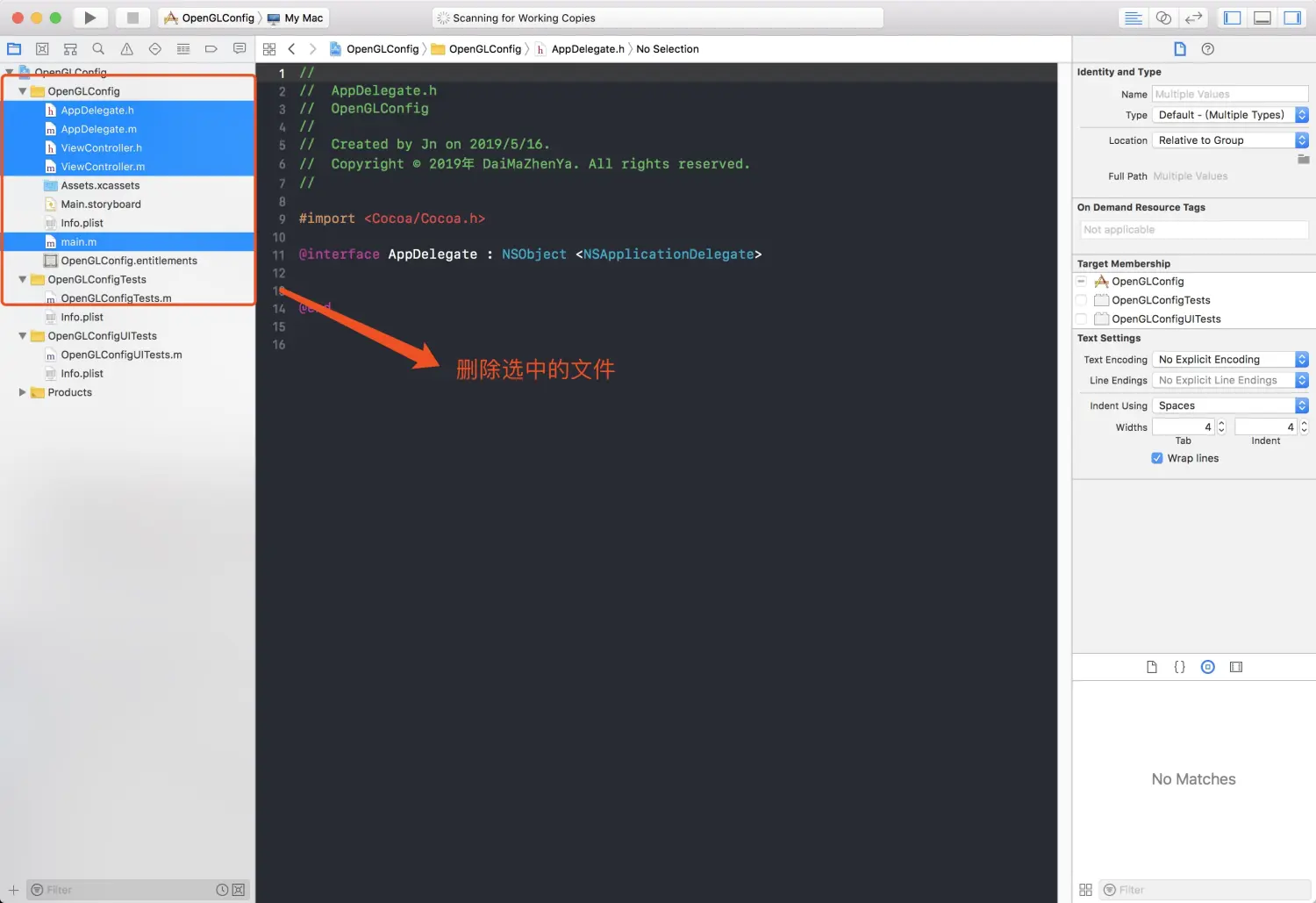Collapse the OpenGLConfigTests group
Screen dimensions: 1316x903
coord(22,279)
